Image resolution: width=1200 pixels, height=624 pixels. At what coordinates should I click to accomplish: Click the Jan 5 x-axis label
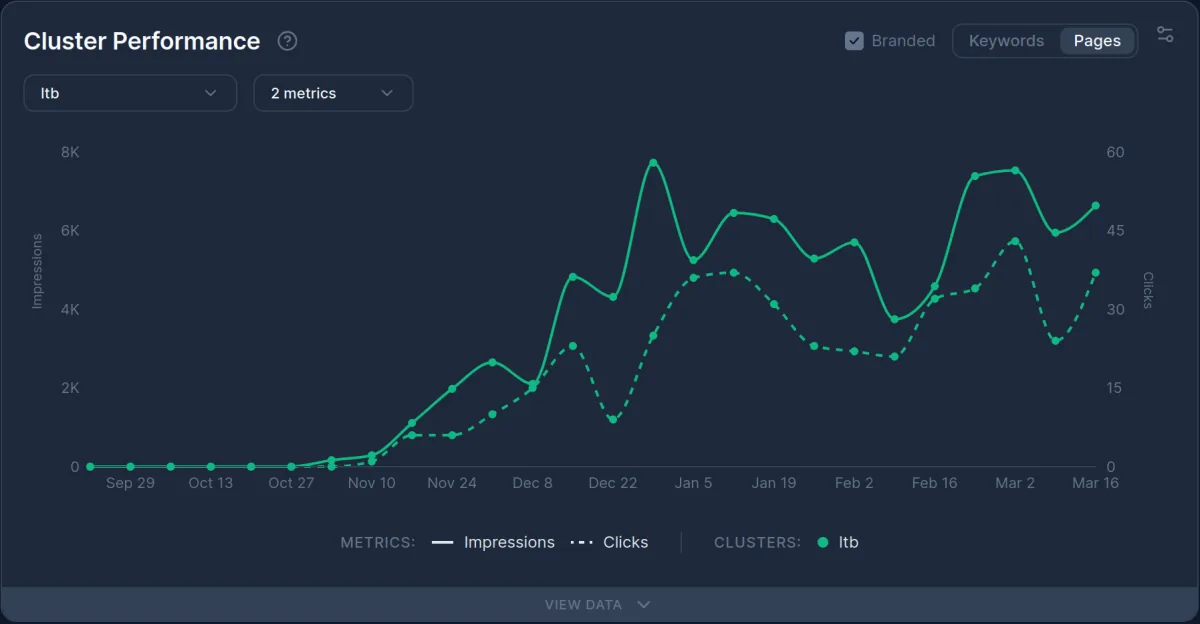pos(693,483)
